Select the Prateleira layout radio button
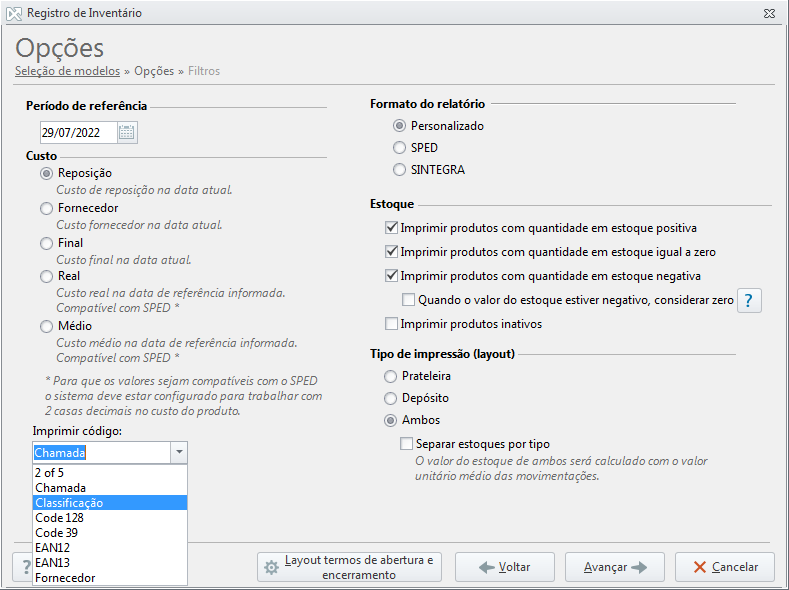Screen dimensions: 789x590 390,376
